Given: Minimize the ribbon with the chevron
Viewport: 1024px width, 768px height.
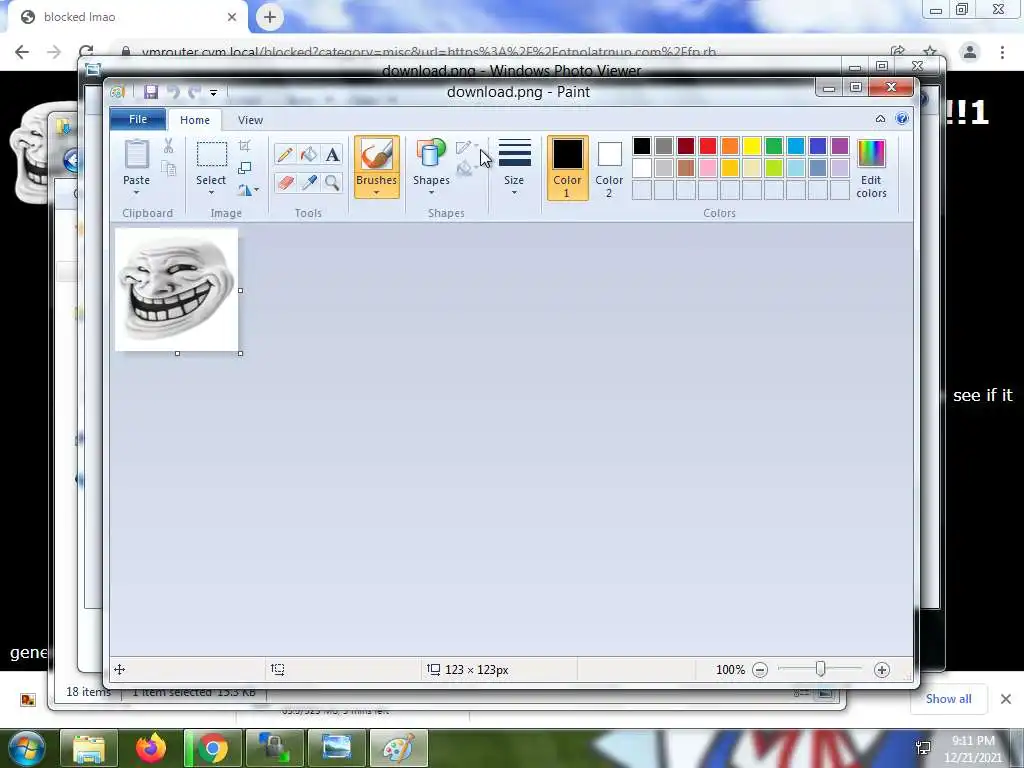Looking at the screenshot, I should pyautogui.click(x=880, y=119).
